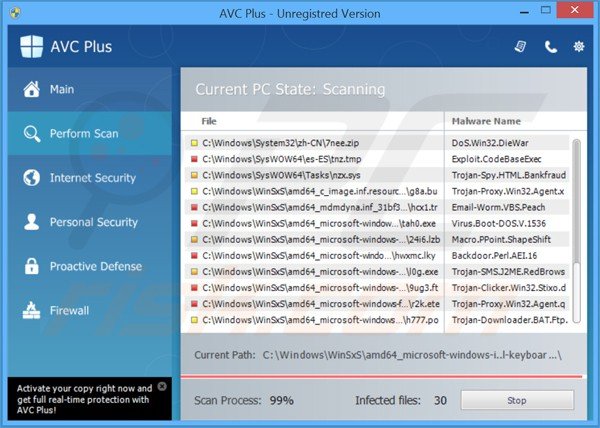Click the File column header
The width and height of the screenshot is (600, 428).
coord(209,121)
